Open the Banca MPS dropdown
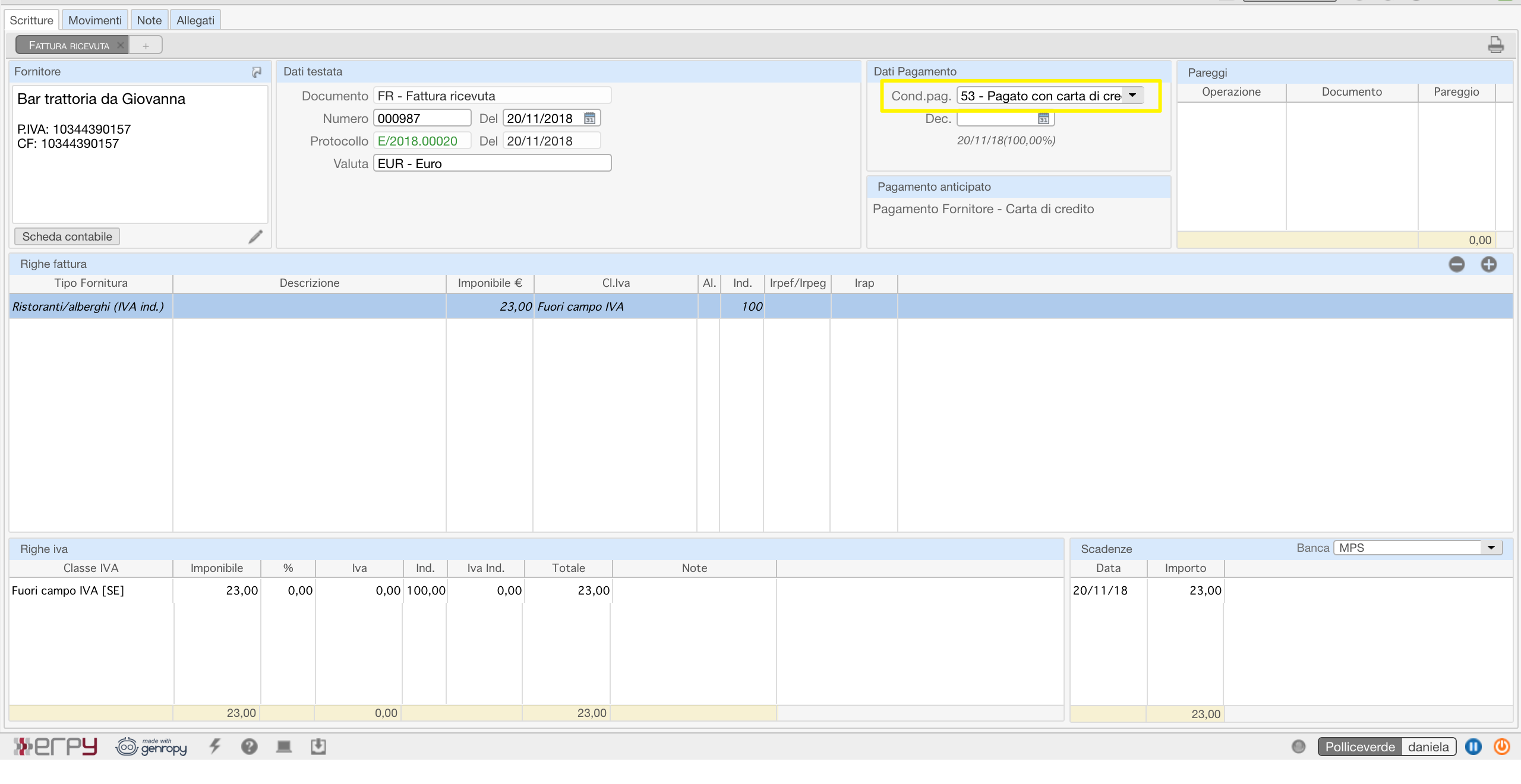The image size is (1521, 784). click(x=1491, y=548)
